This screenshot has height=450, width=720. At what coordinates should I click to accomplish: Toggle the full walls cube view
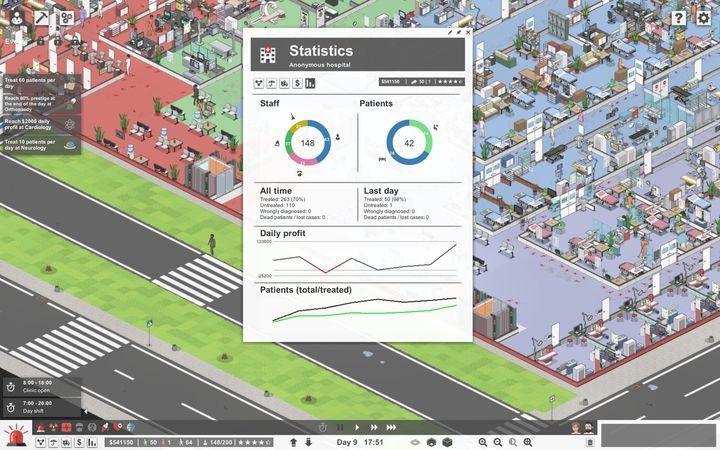(447, 442)
